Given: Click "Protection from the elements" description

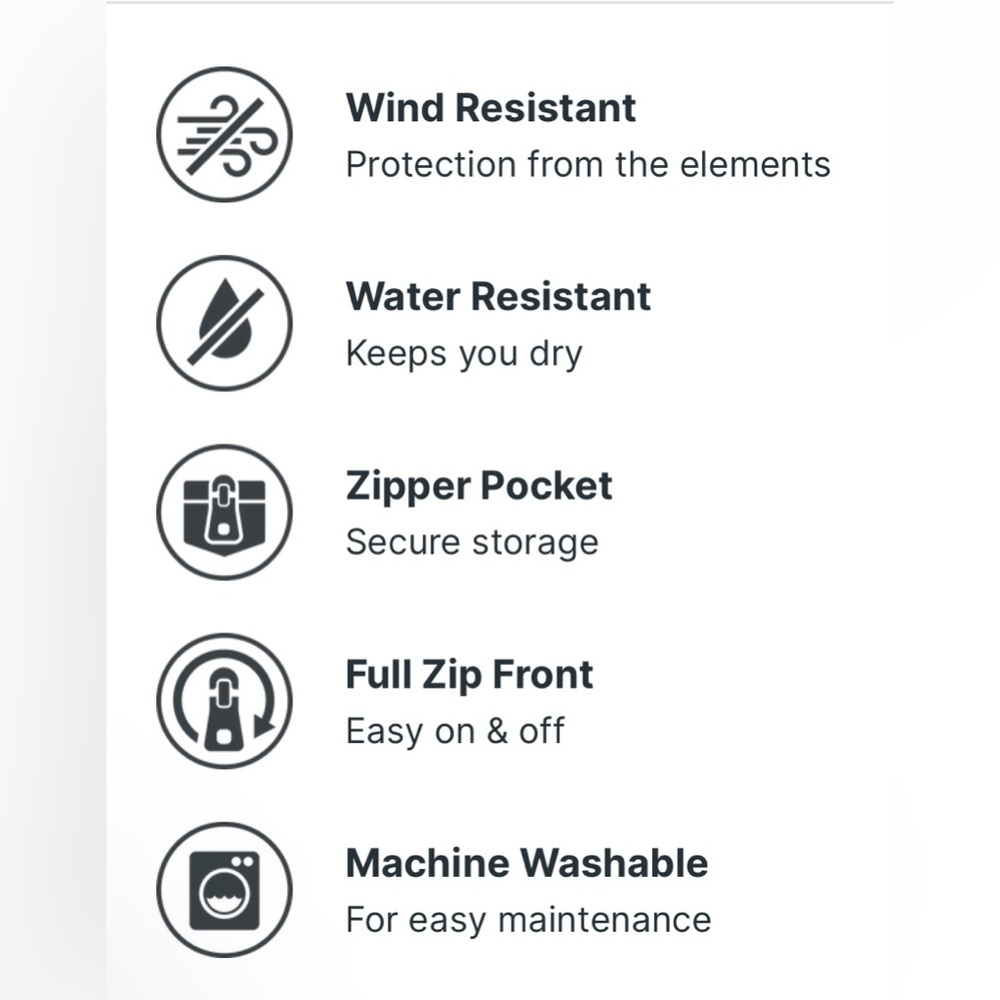Looking at the screenshot, I should pyautogui.click(x=588, y=164).
